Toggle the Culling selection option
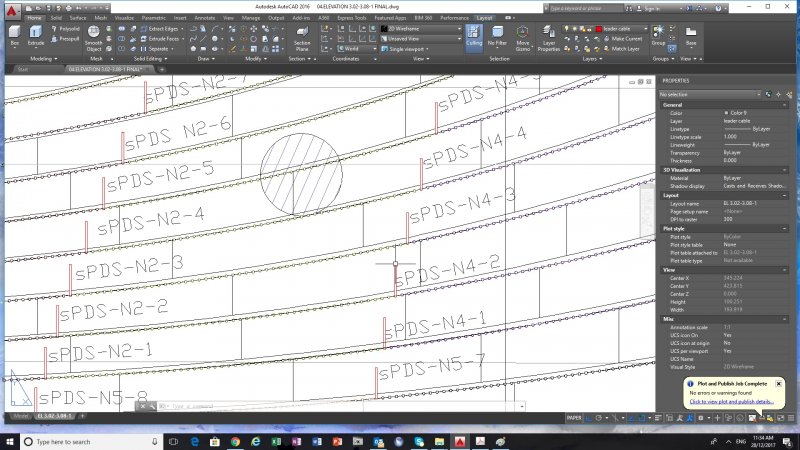Image resolution: width=800 pixels, height=450 pixels. [473, 38]
